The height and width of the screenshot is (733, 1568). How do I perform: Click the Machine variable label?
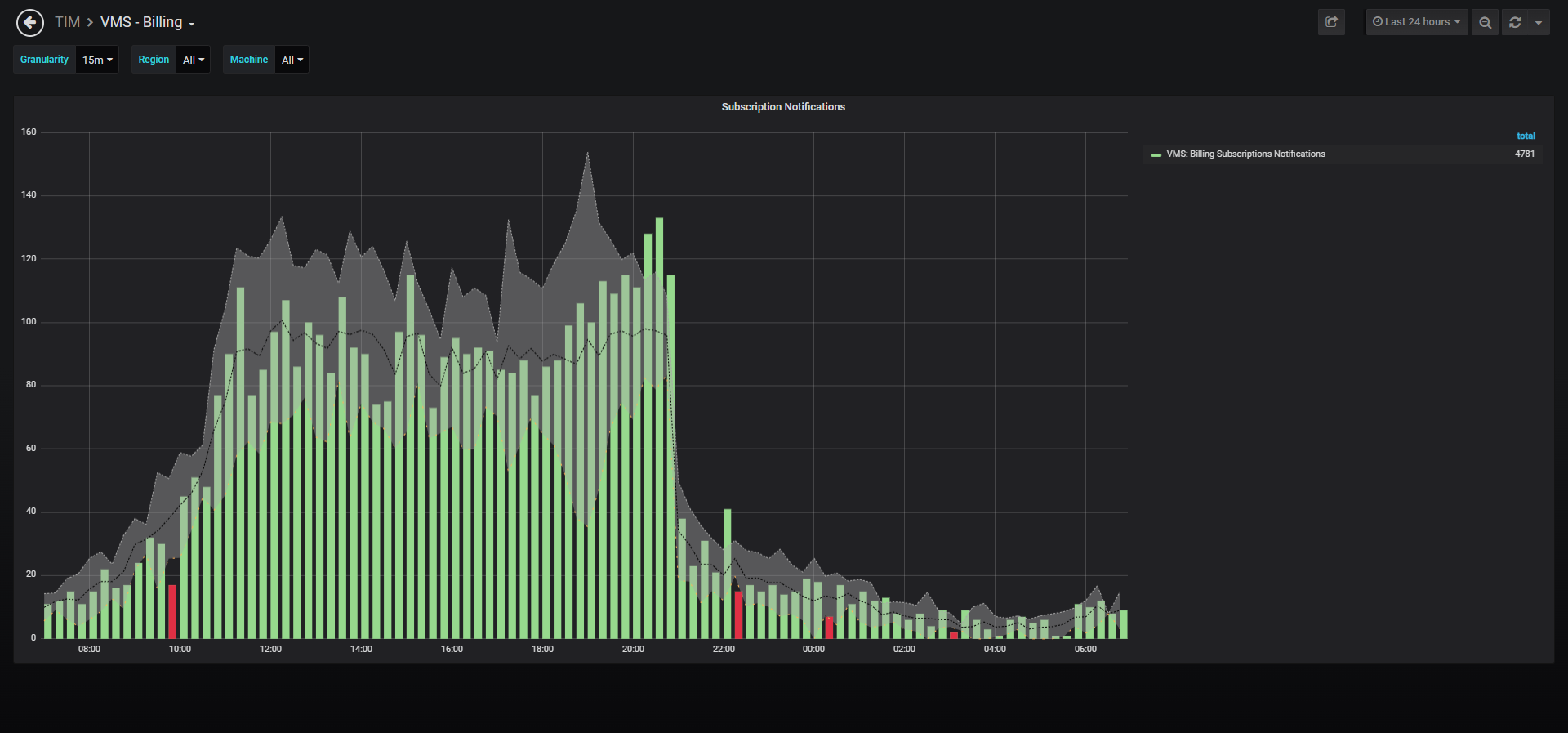pos(249,60)
